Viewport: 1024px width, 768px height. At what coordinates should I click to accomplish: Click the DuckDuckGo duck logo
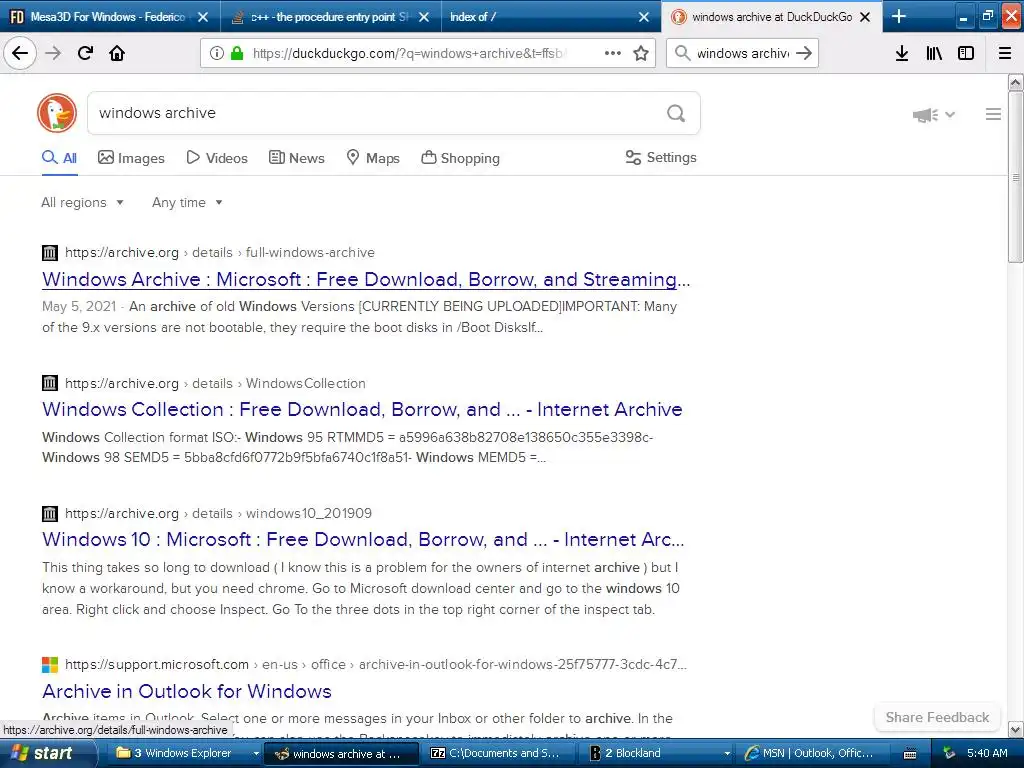coord(57,113)
